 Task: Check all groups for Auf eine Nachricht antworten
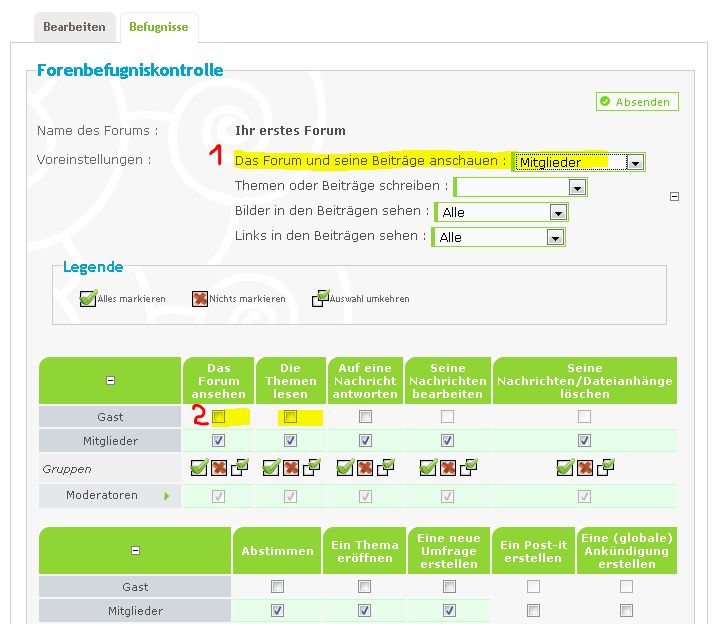(345, 468)
